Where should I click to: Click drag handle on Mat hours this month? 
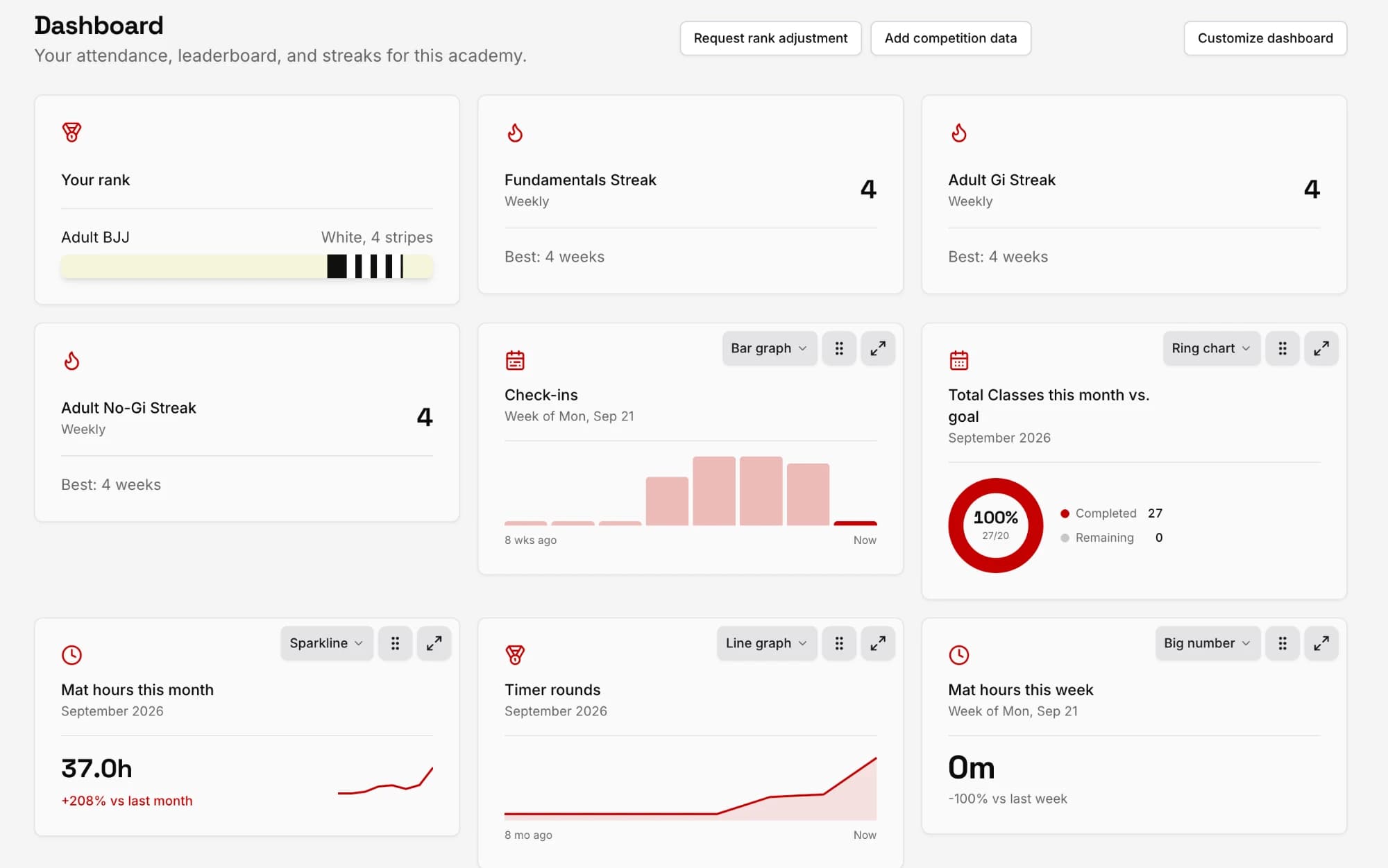coord(395,643)
